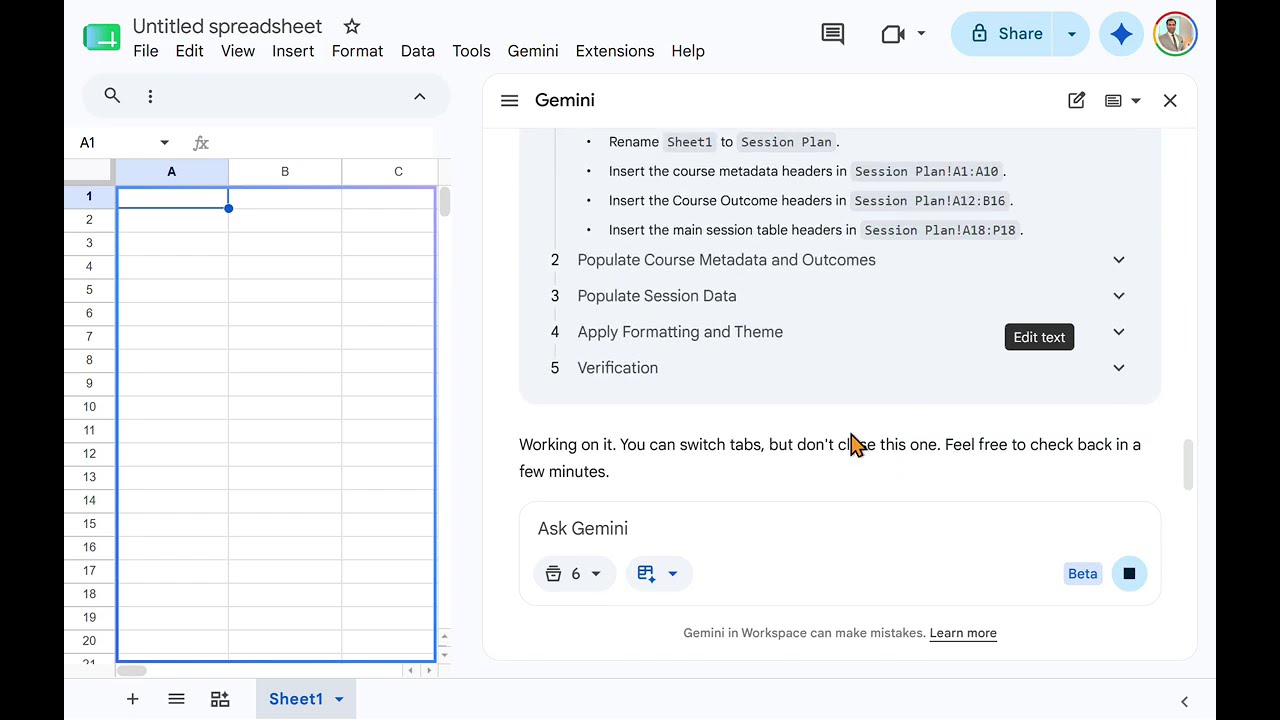Star the Untitled spreadsheet

351,26
